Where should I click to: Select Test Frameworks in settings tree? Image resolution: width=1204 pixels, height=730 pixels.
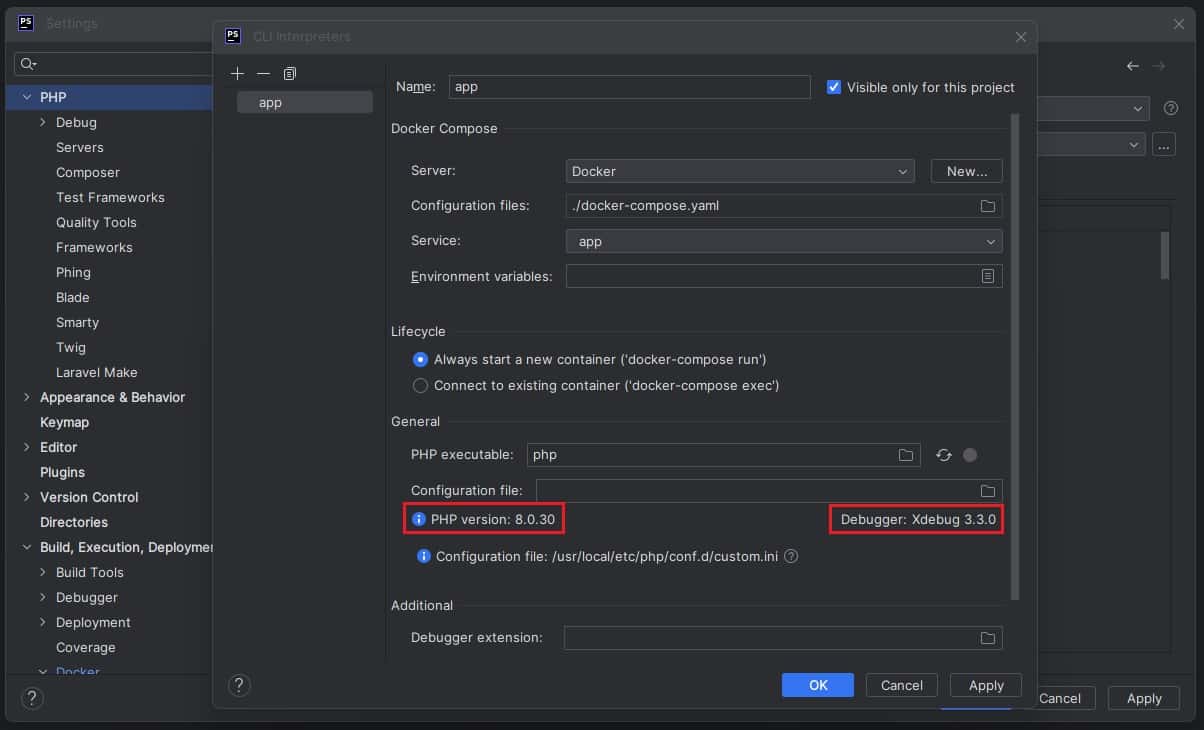coord(110,197)
